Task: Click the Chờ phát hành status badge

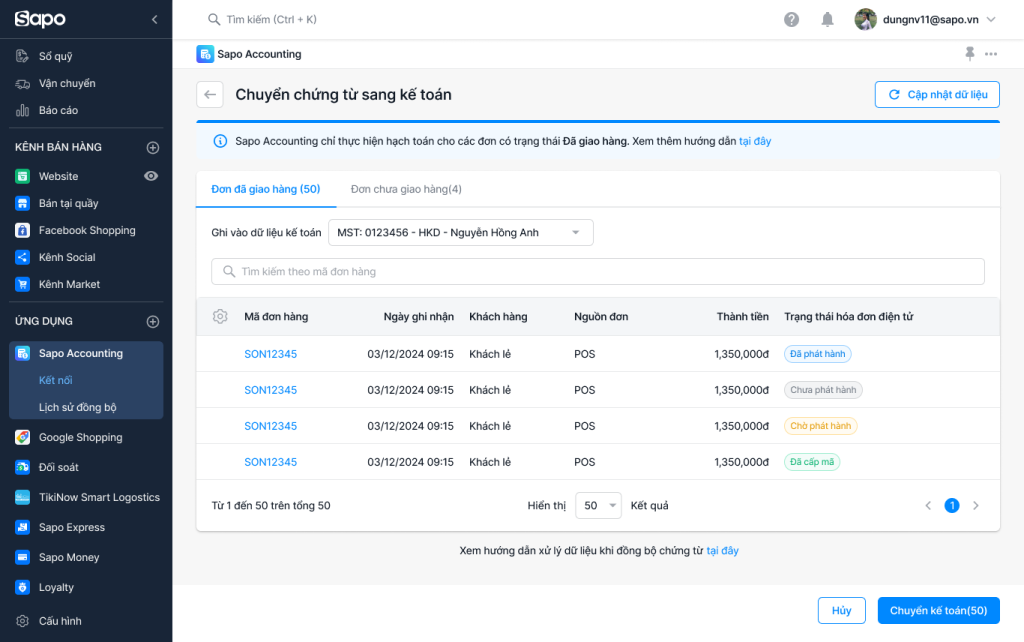Action: pyautogui.click(x=820, y=426)
